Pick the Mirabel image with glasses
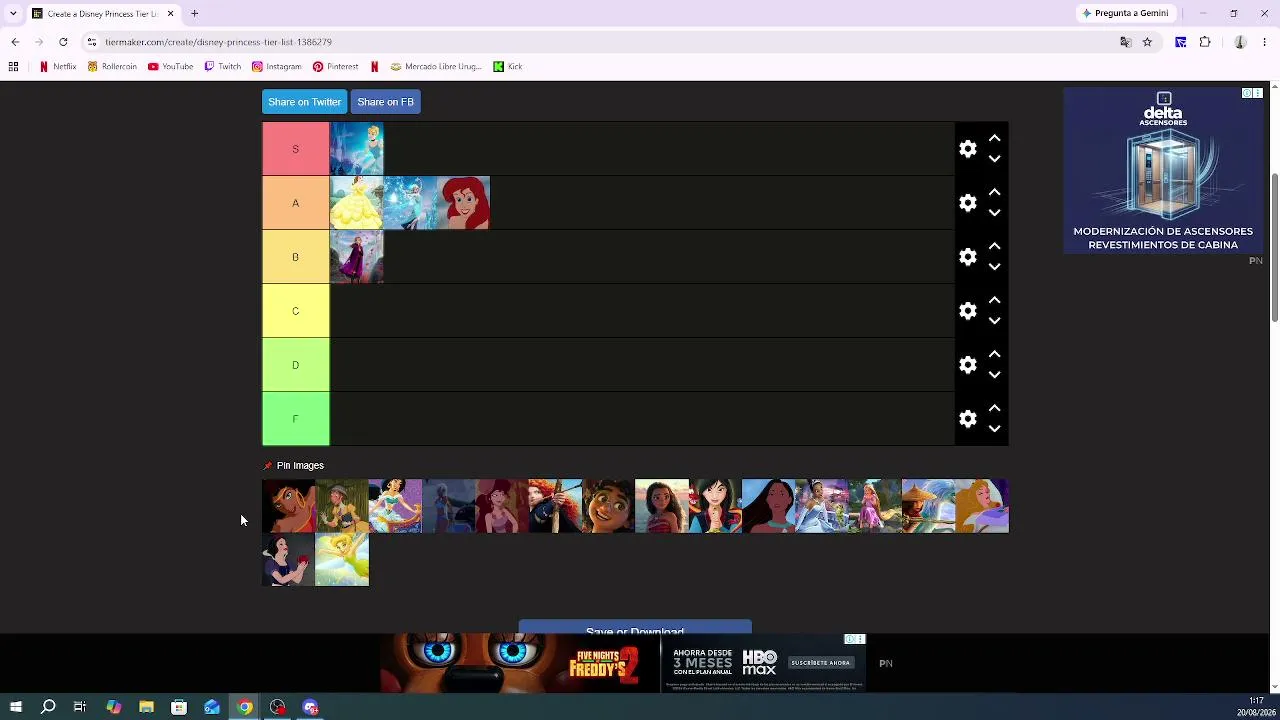This screenshot has height=720, width=1280. click(608, 506)
